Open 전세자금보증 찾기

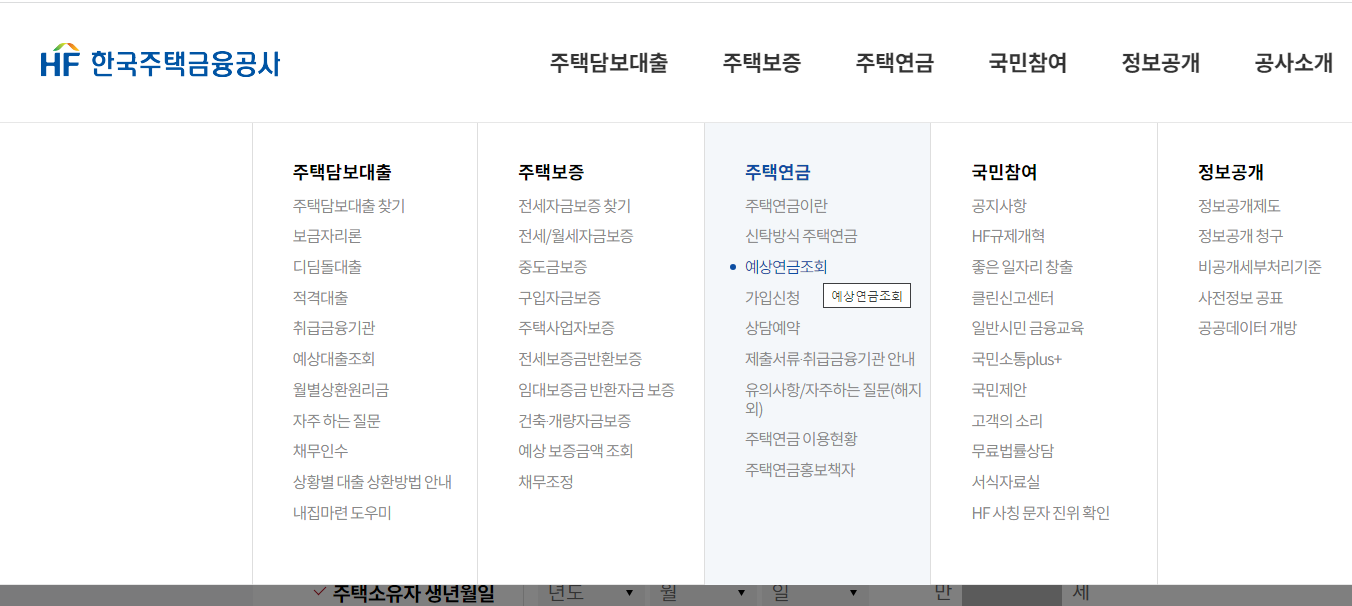click(x=574, y=206)
